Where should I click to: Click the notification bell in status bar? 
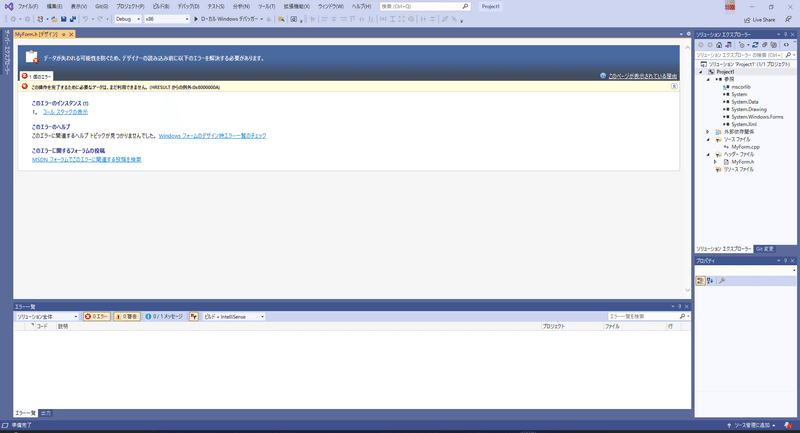tap(788, 425)
